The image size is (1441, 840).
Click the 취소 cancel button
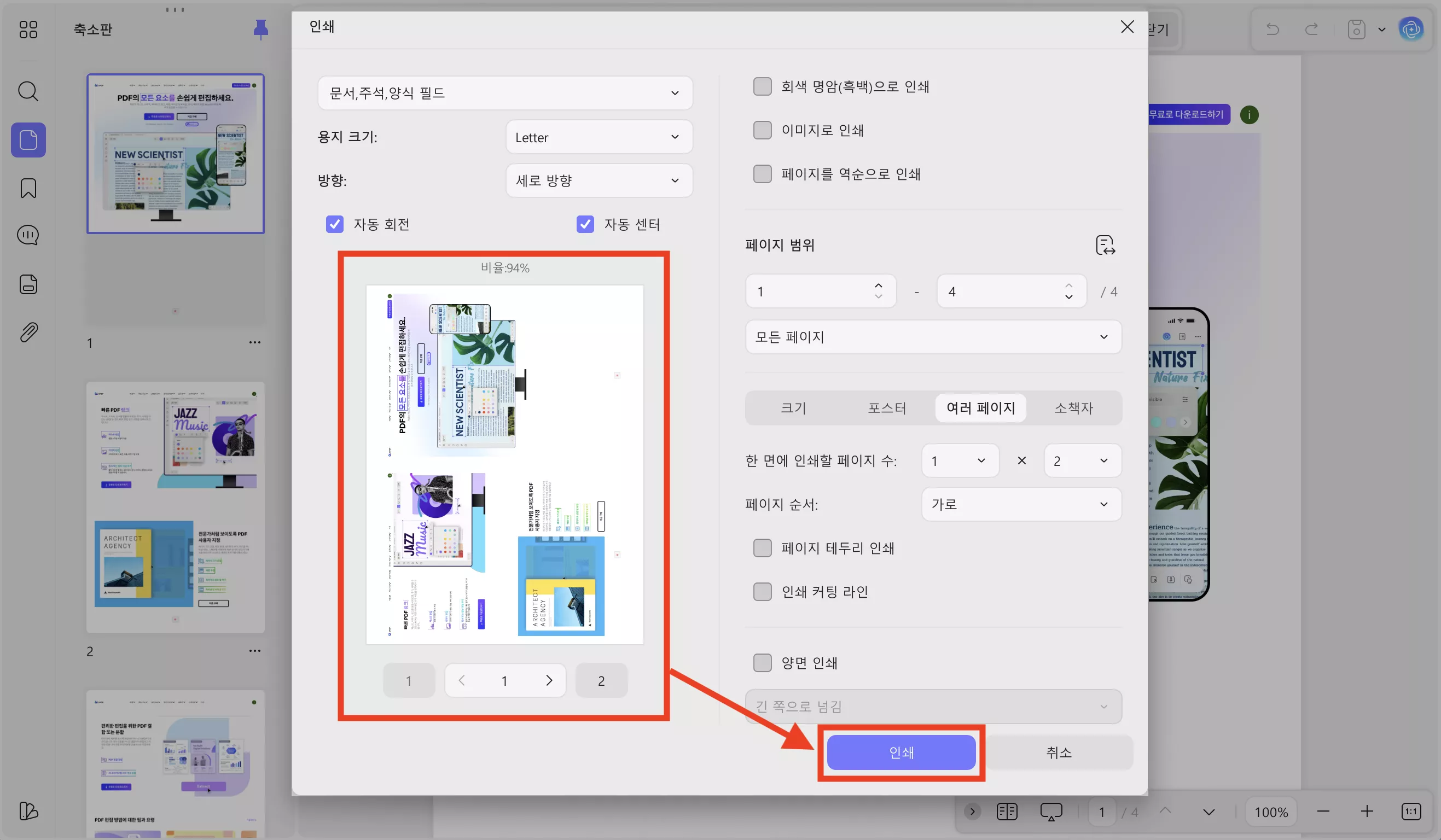[1059, 752]
